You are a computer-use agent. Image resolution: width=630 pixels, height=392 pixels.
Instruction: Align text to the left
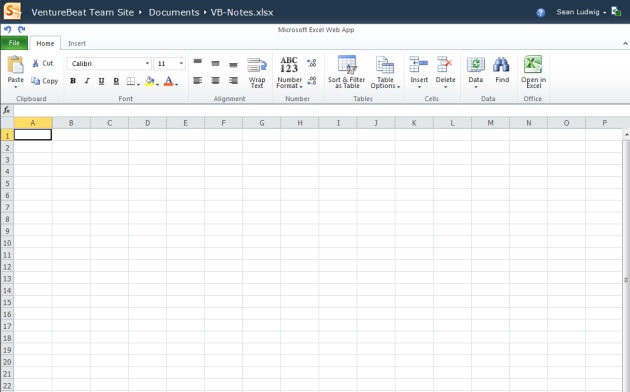(197, 81)
